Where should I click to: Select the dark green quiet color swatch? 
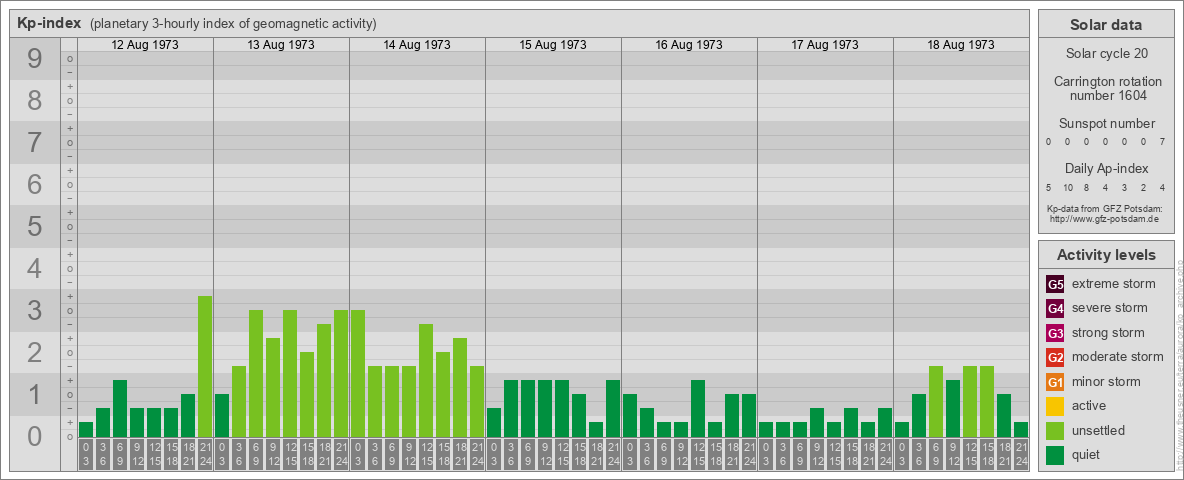click(x=1055, y=455)
